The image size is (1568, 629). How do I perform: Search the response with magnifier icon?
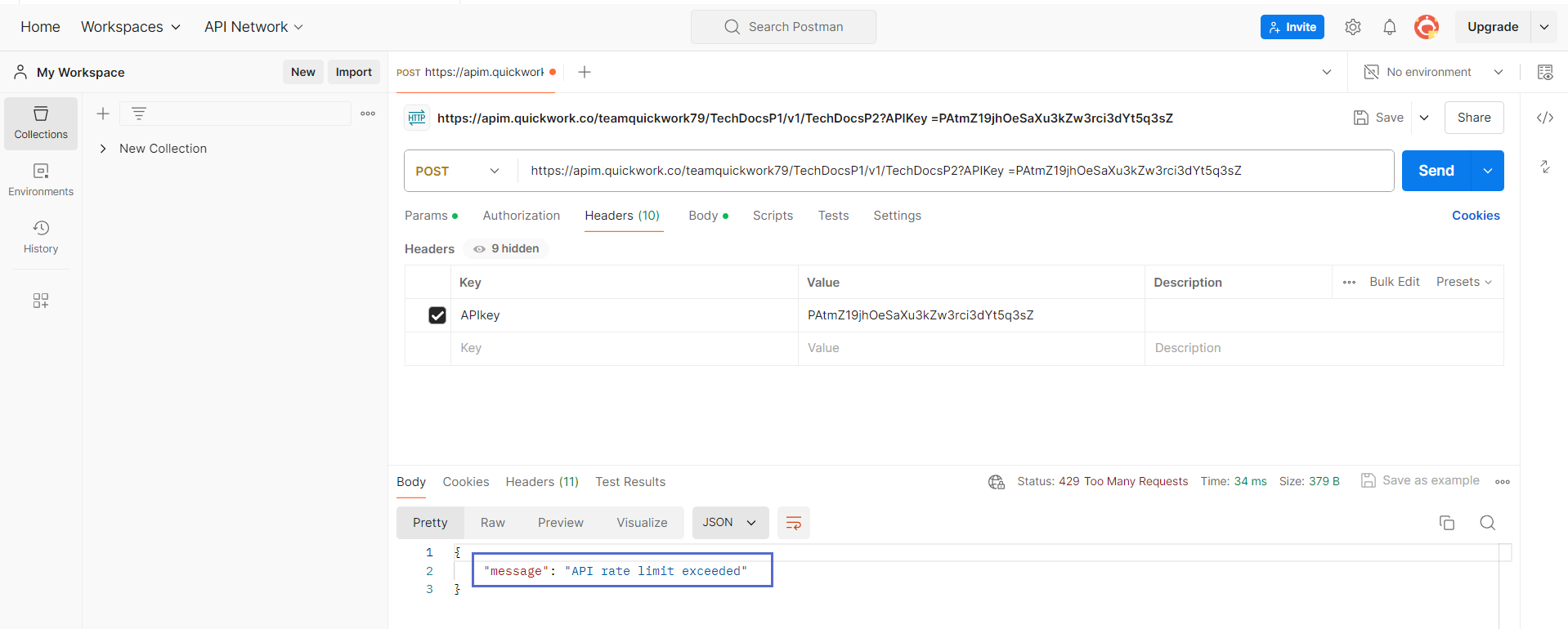(1488, 523)
